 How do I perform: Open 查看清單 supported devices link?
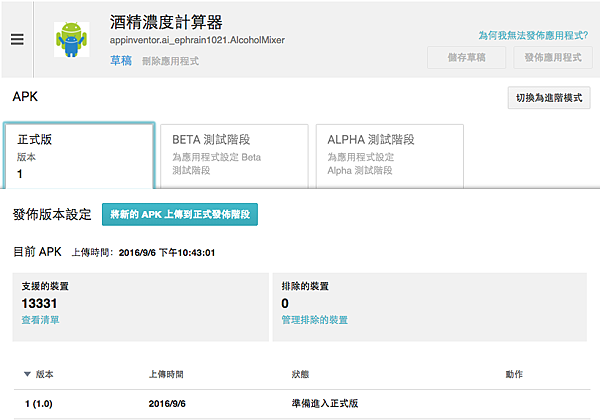[x=40, y=320]
